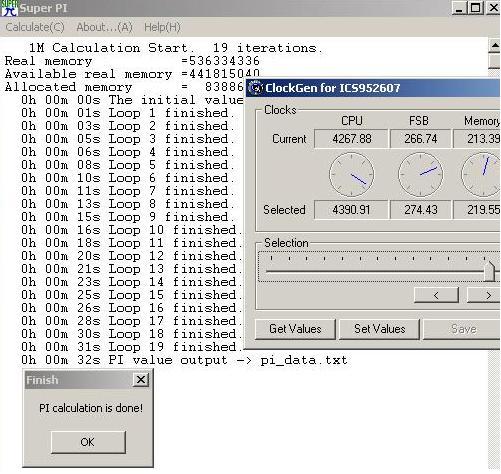
Task: Step selection down with the left arrow button
Action: pyautogui.click(x=436, y=295)
